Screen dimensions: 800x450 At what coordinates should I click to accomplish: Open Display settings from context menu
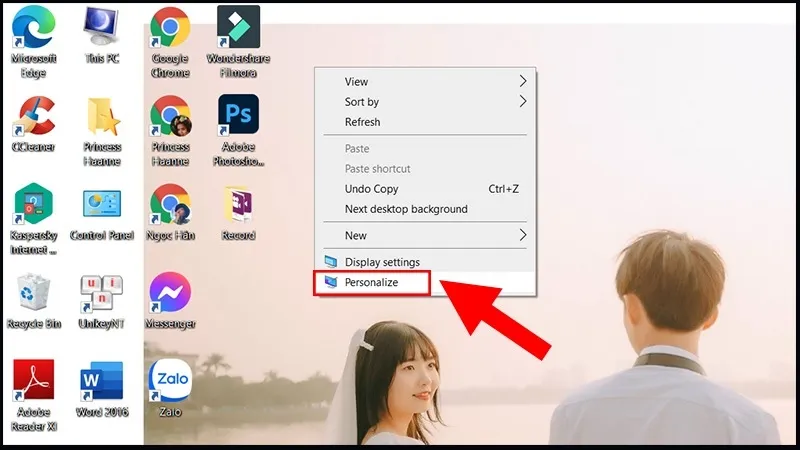[x=382, y=262]
